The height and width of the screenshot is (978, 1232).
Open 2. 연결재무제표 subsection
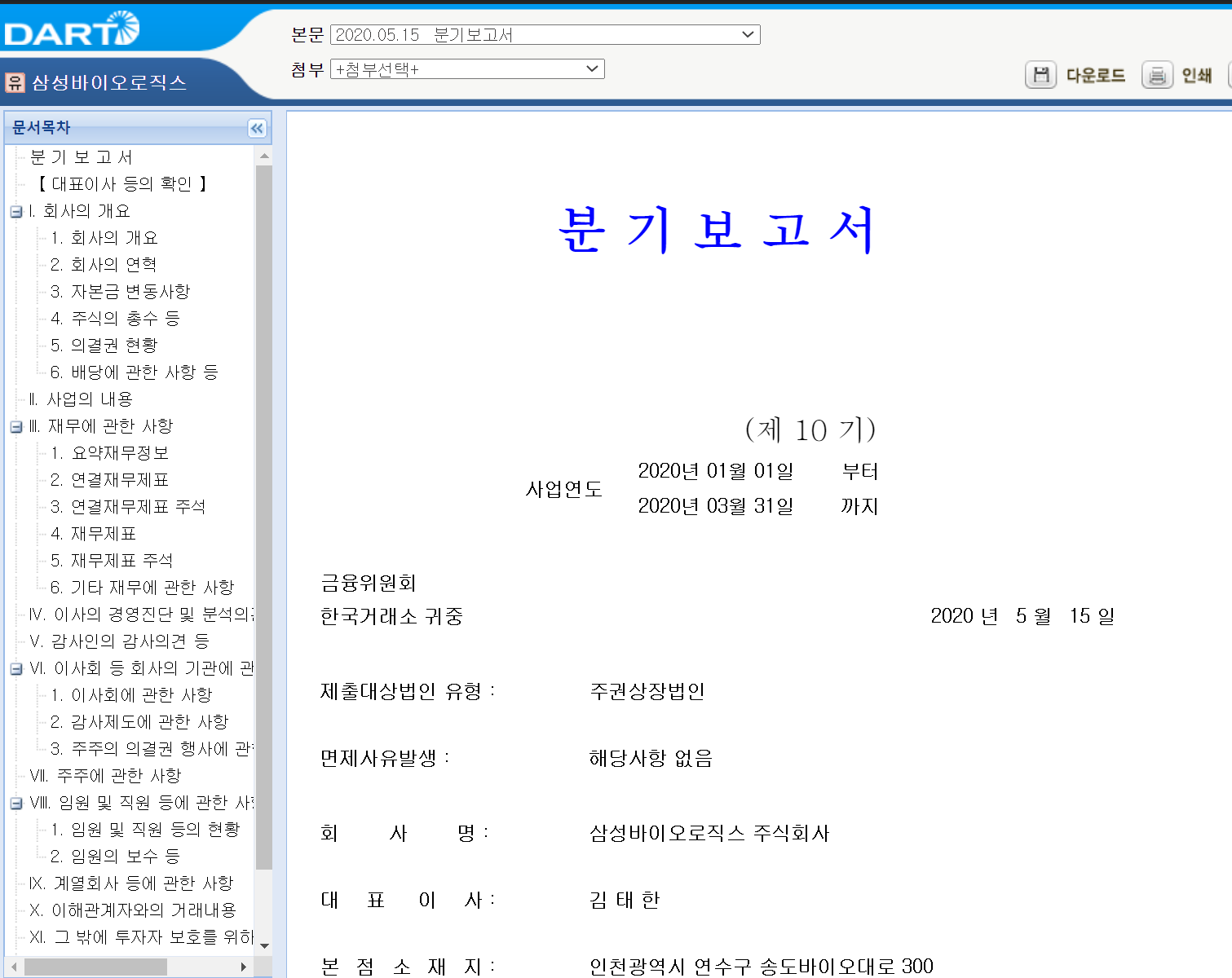[109, 480]
